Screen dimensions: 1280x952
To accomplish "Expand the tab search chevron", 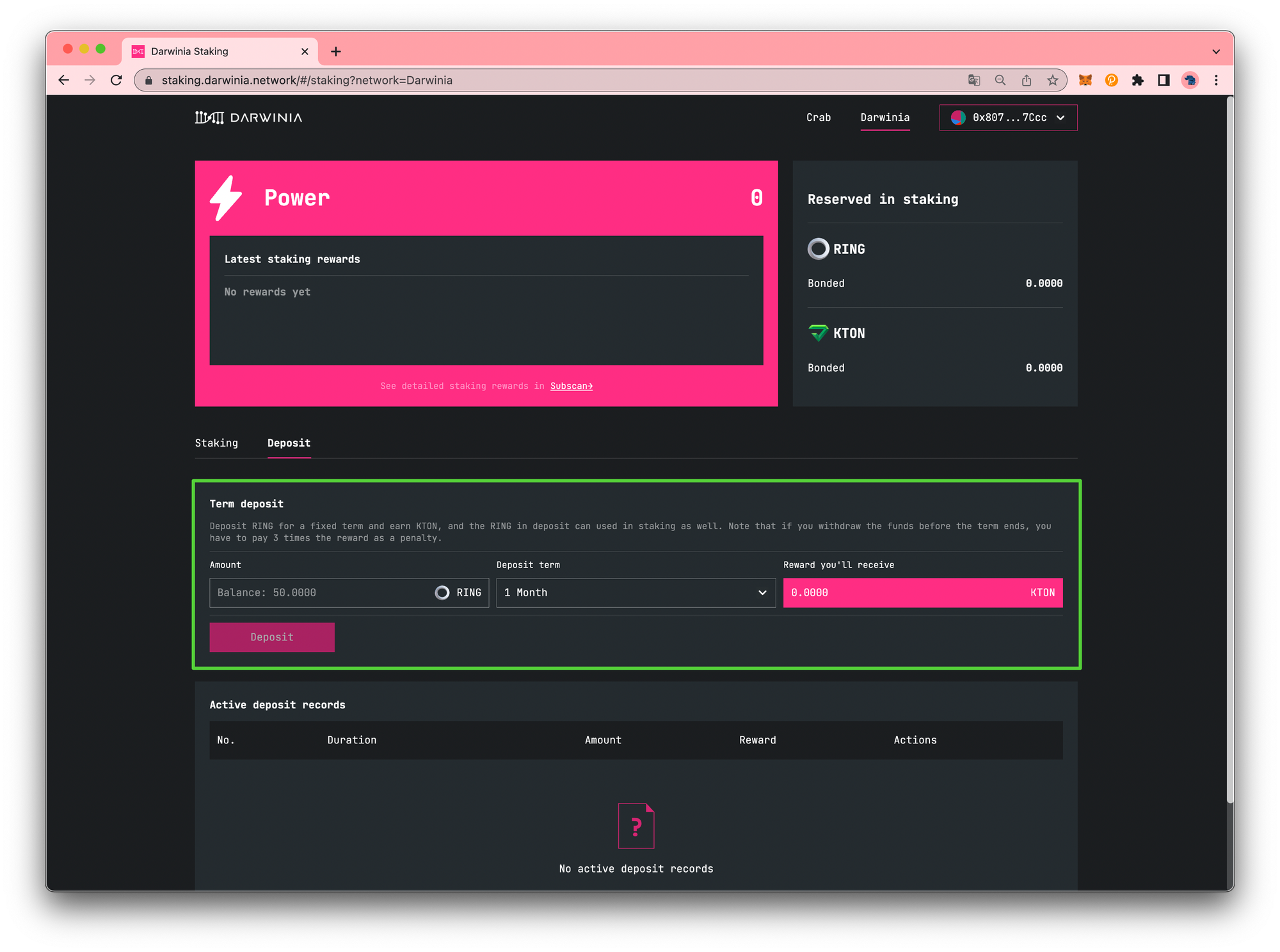I will tap(1216, 52).
